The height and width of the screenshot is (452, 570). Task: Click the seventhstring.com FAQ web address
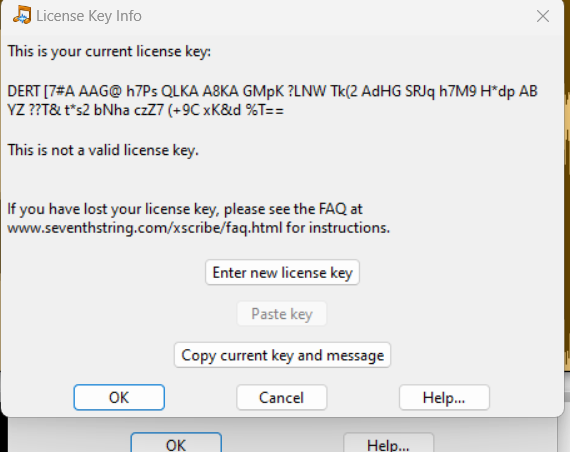coord(145,228)
